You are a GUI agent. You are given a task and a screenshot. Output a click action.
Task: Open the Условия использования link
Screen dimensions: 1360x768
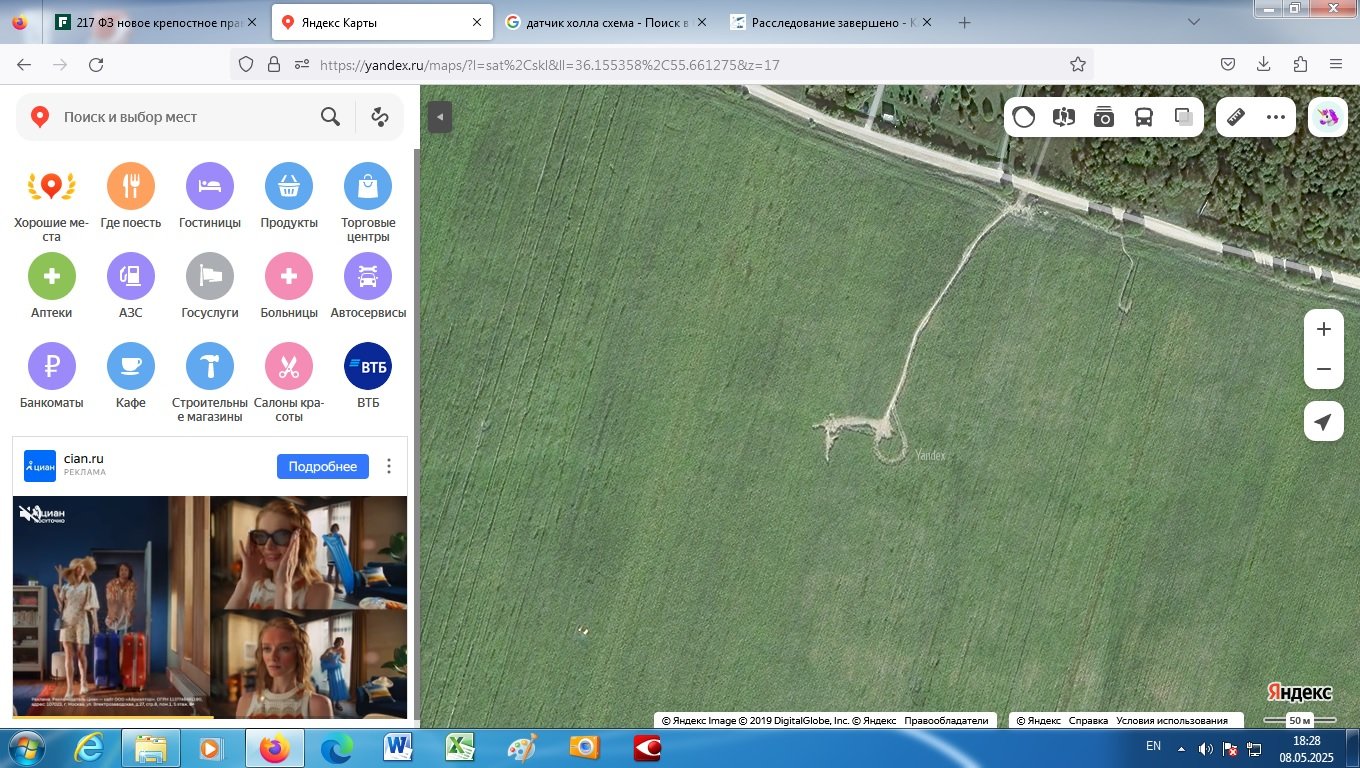(x=1171, y=720)
